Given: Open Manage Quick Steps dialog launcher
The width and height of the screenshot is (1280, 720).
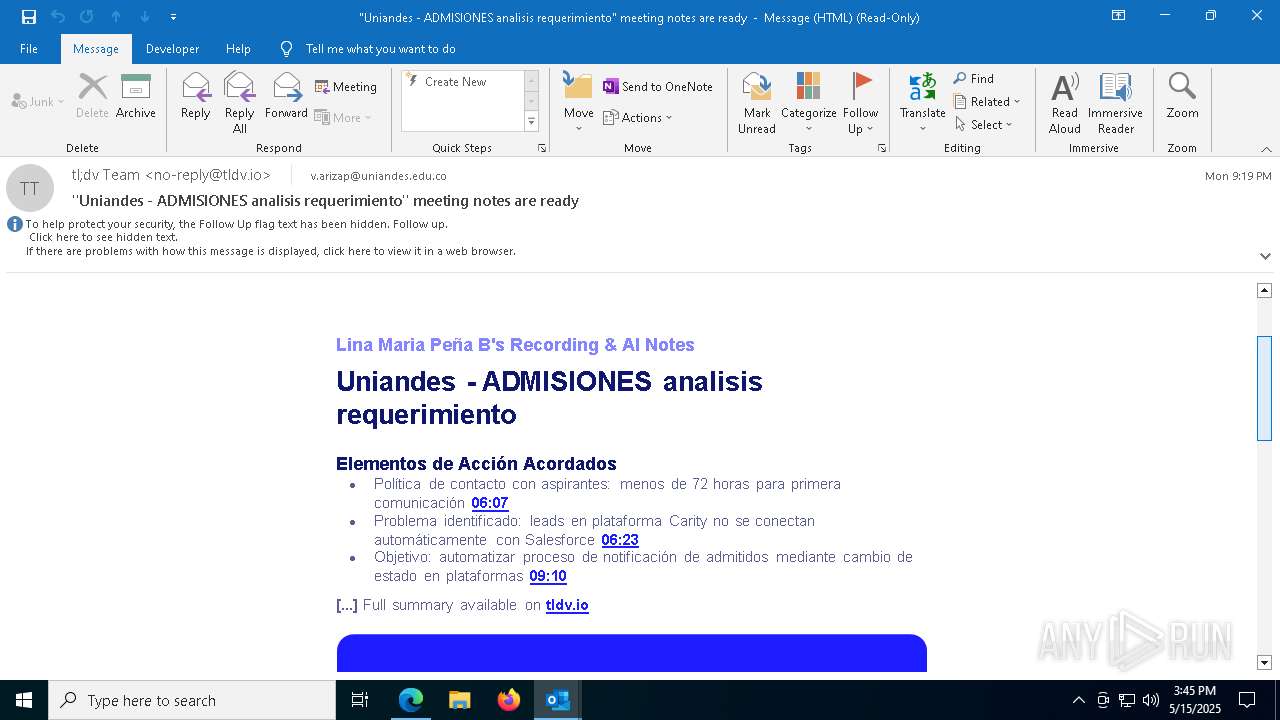Looking at the screenshot, I should tap(542, 148).
